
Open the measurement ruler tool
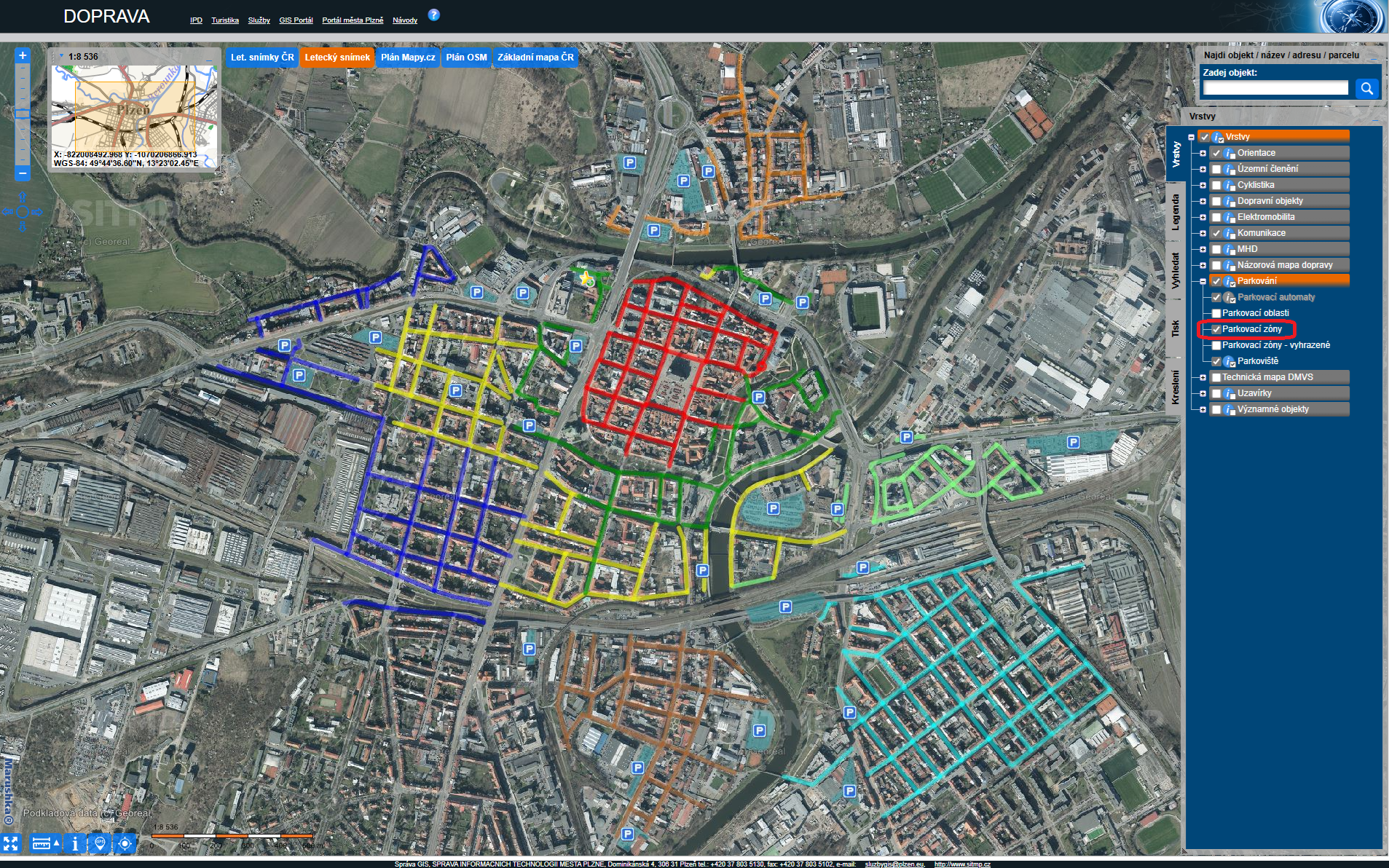(45, 843)
